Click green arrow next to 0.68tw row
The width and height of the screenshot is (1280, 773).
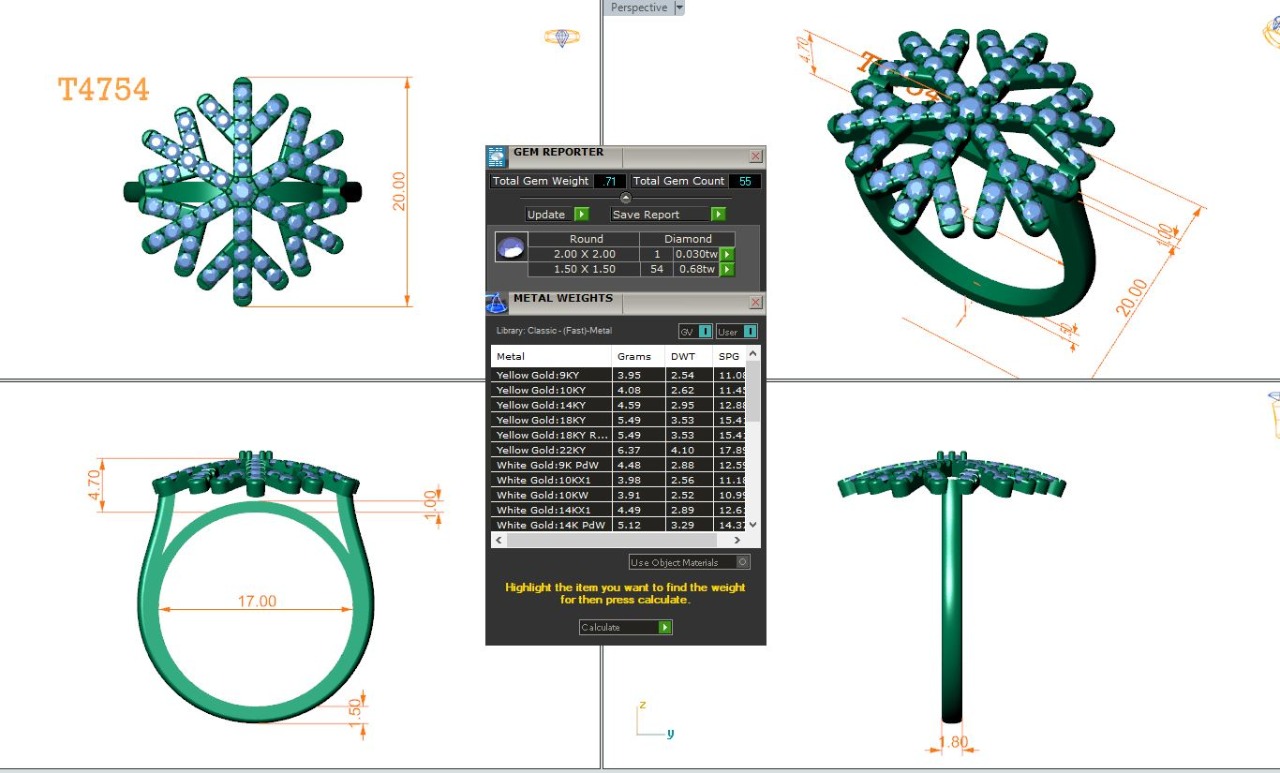(x=727, y=270)
